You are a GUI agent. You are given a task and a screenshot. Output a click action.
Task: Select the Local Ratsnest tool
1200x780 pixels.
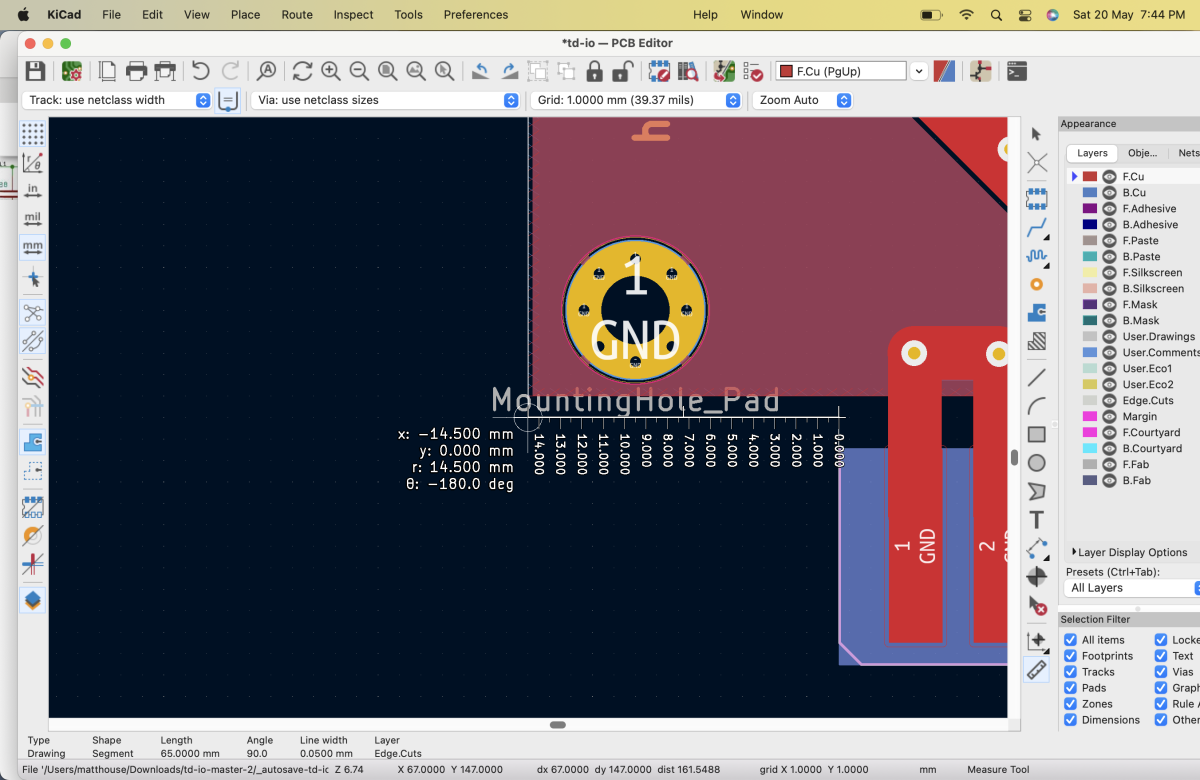[1037, 163]
